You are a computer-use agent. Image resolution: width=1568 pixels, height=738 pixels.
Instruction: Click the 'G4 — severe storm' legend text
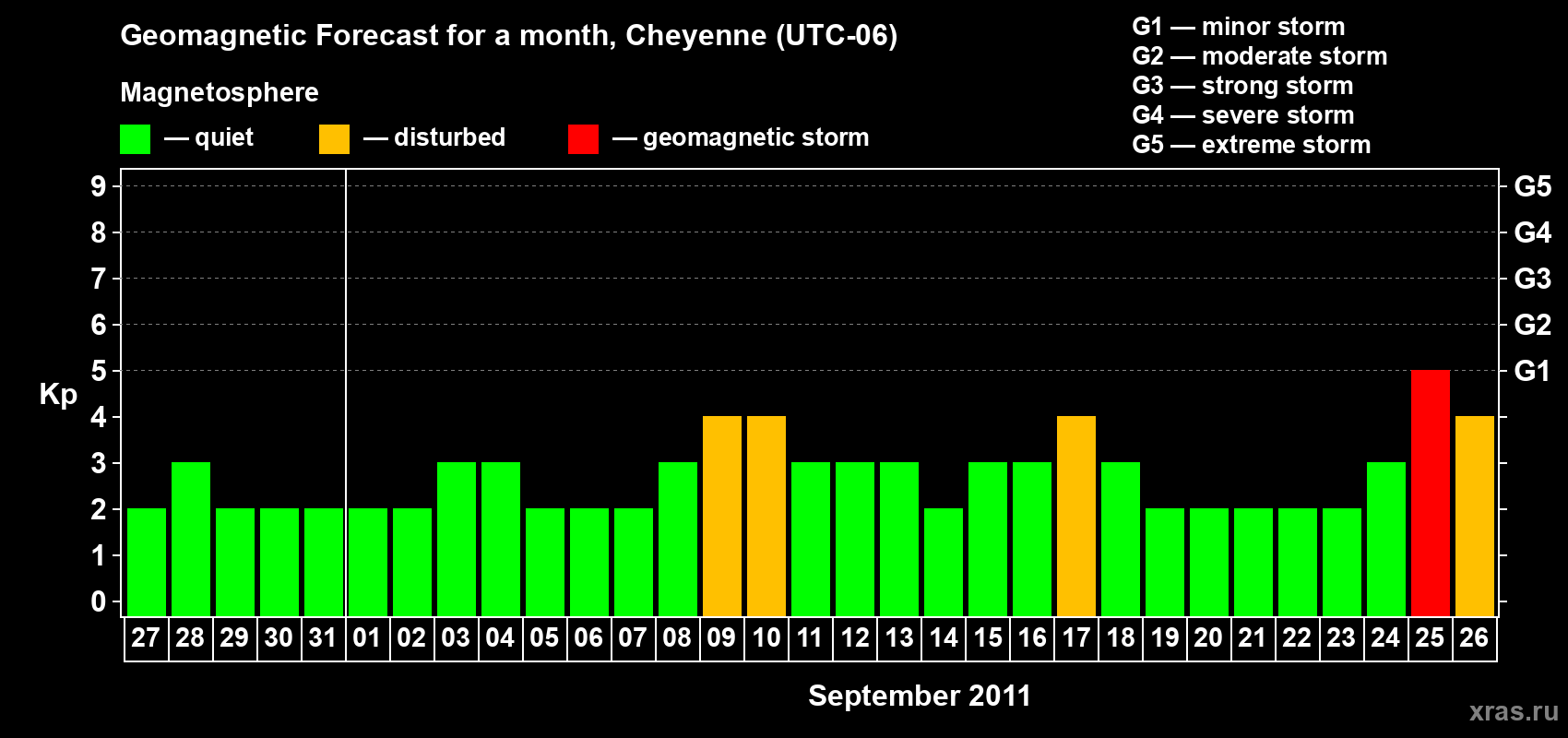[1243, 115]
